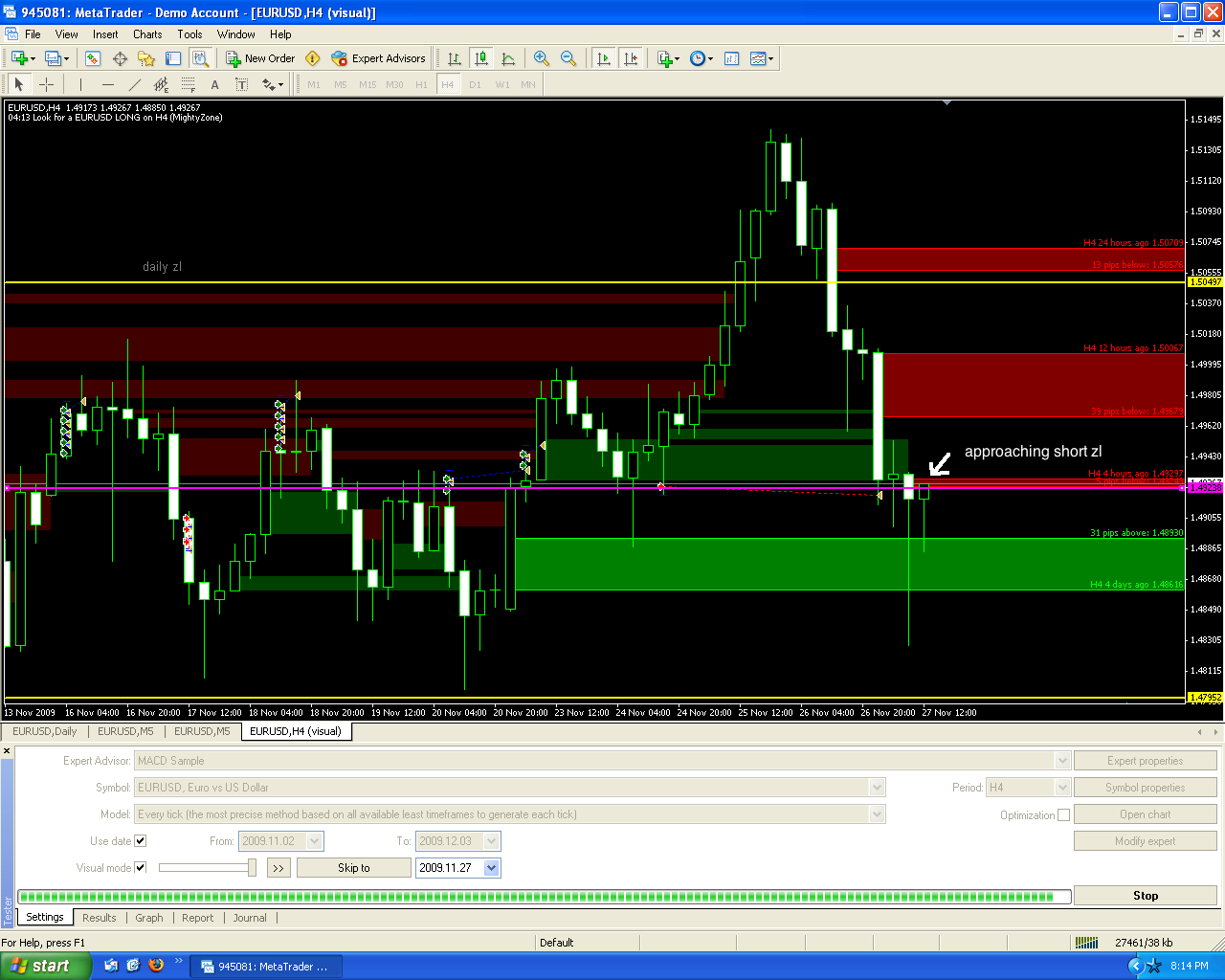Viewport: 1225px width, 980px height.
Task: Select the Horizontal Line drawing tool
Action: point(107,84)
